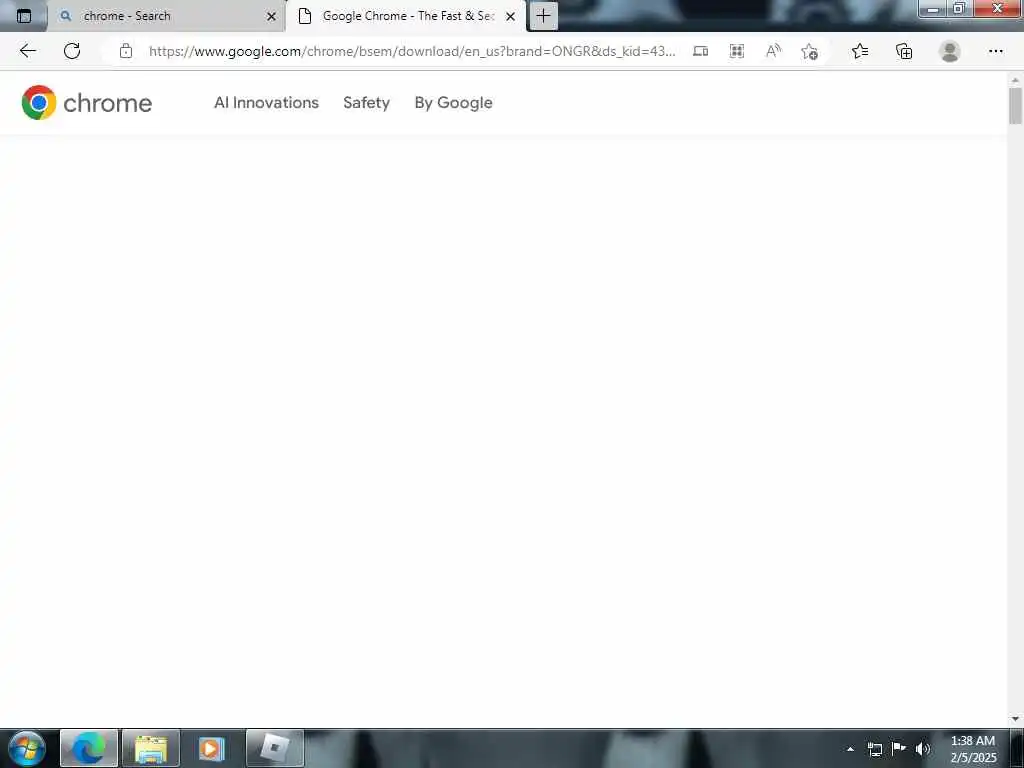The image size is (1024, 768).
Task: Refresh the current page
Action: pos(72,51)
